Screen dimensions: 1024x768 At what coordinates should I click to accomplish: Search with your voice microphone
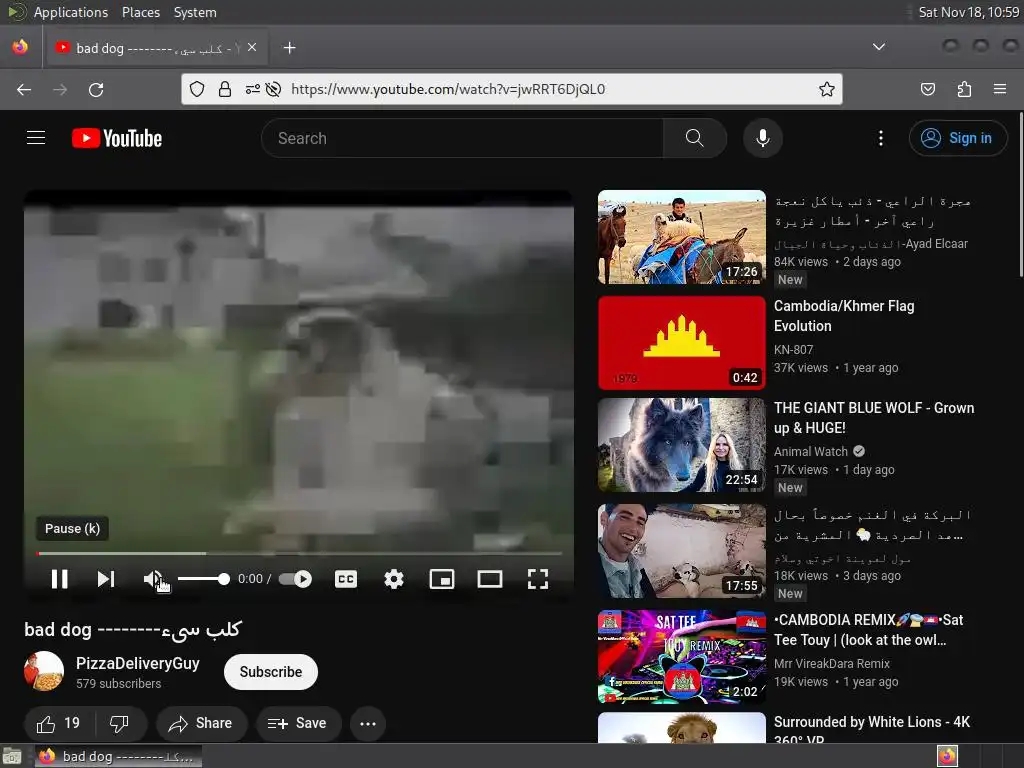point(763,138)
